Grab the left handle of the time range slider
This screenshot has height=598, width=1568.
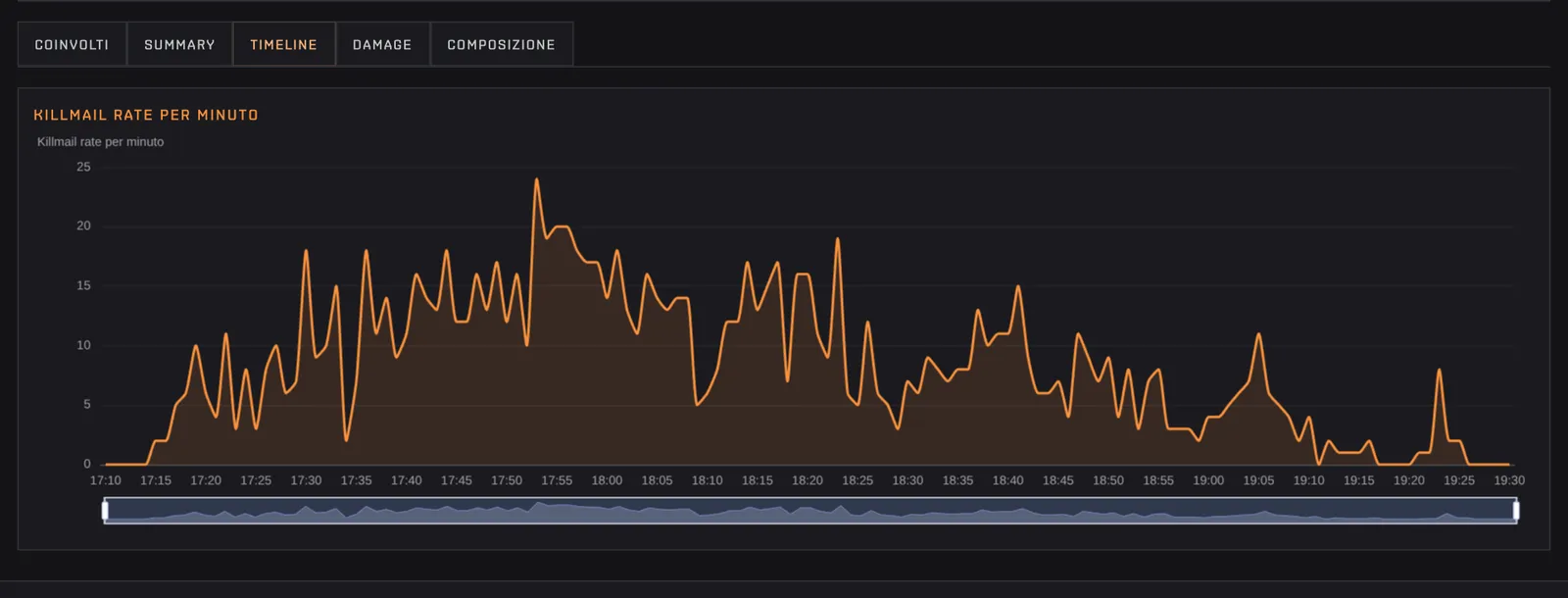coord(105,510)
